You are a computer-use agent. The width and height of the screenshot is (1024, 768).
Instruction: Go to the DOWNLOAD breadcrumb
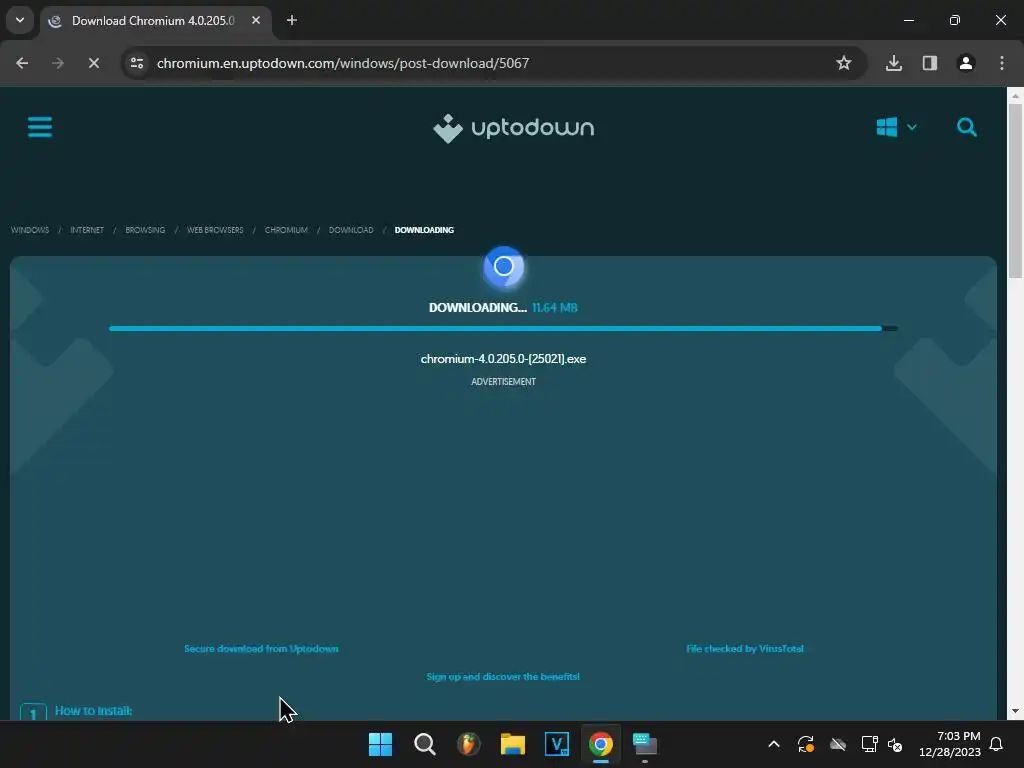(351, 230)
